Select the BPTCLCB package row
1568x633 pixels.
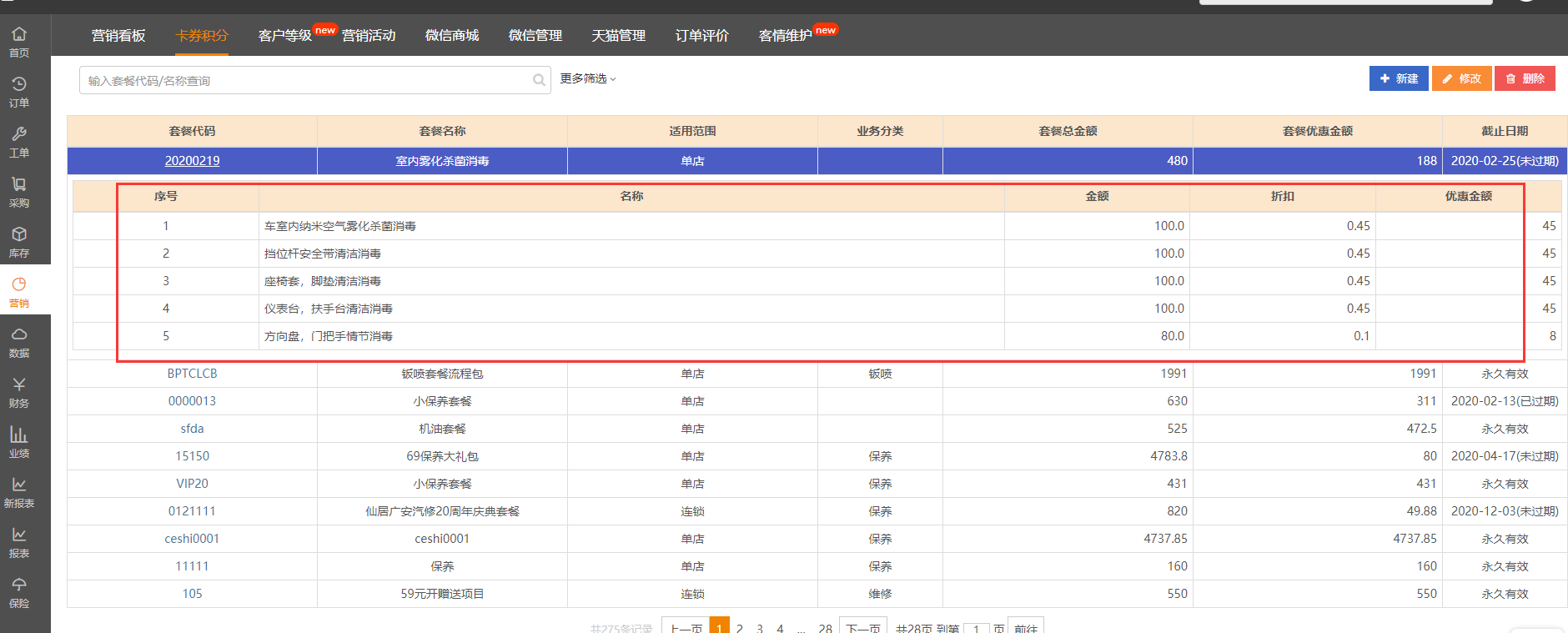pos(817,374)
